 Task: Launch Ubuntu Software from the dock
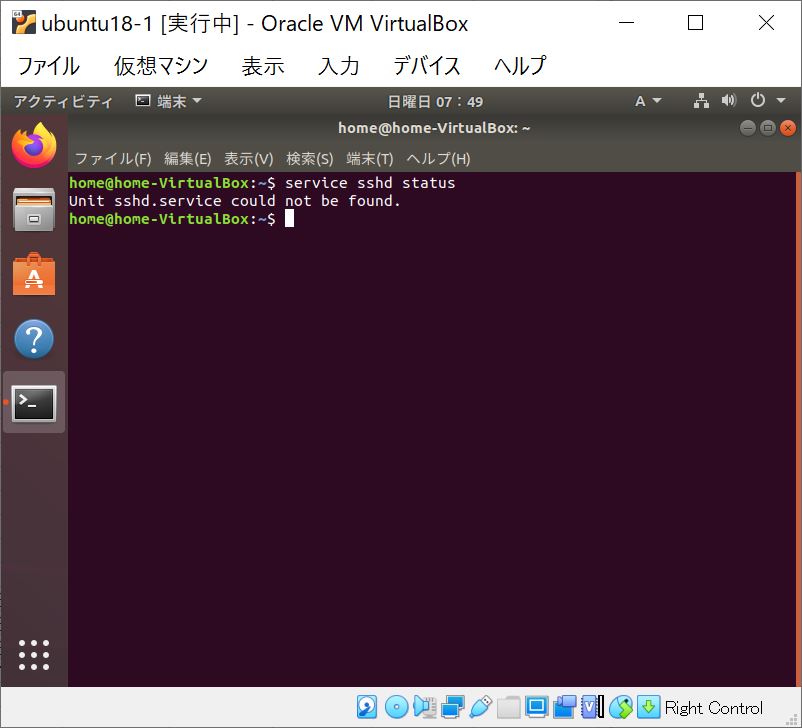[34, 276]
